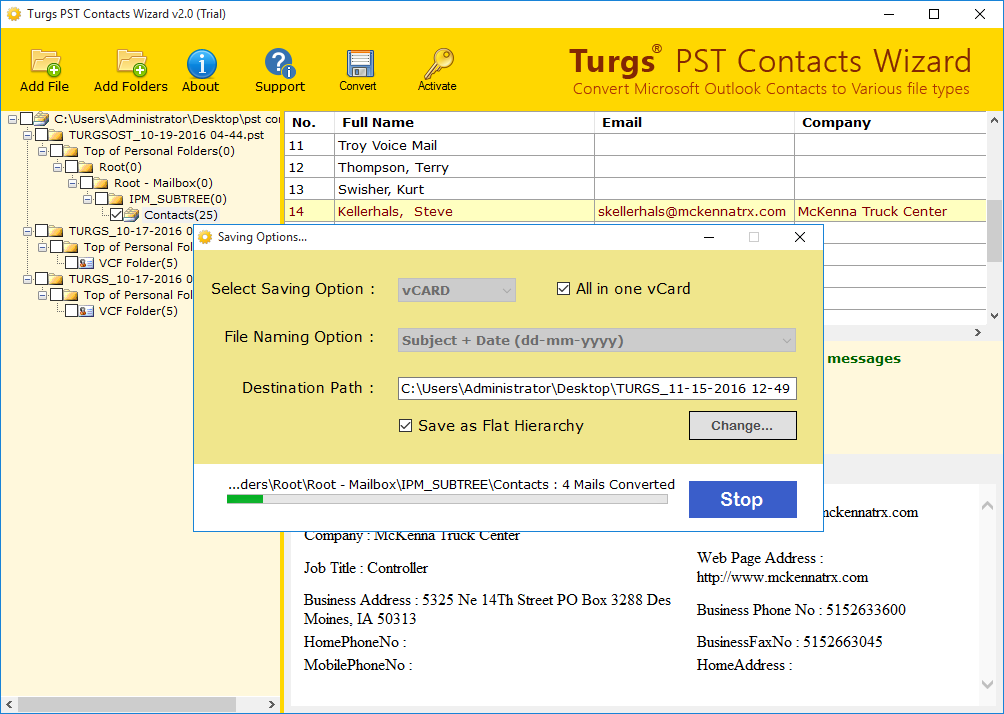1004x714 pixels.
Task: Click the Top of Personal Folders(0) folder icon
Action: 71,151
